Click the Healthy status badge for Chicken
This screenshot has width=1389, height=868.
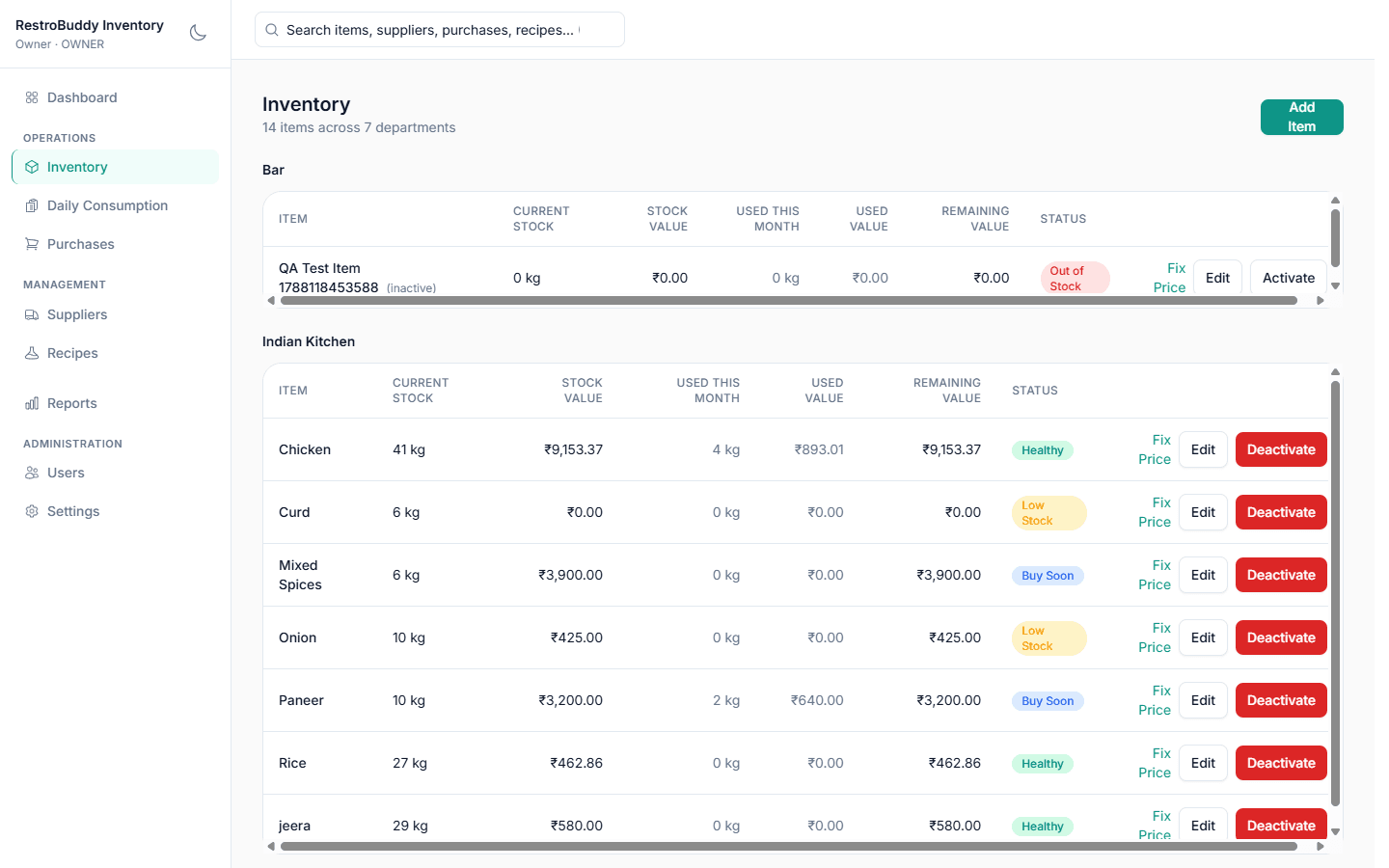[1043, 450]
